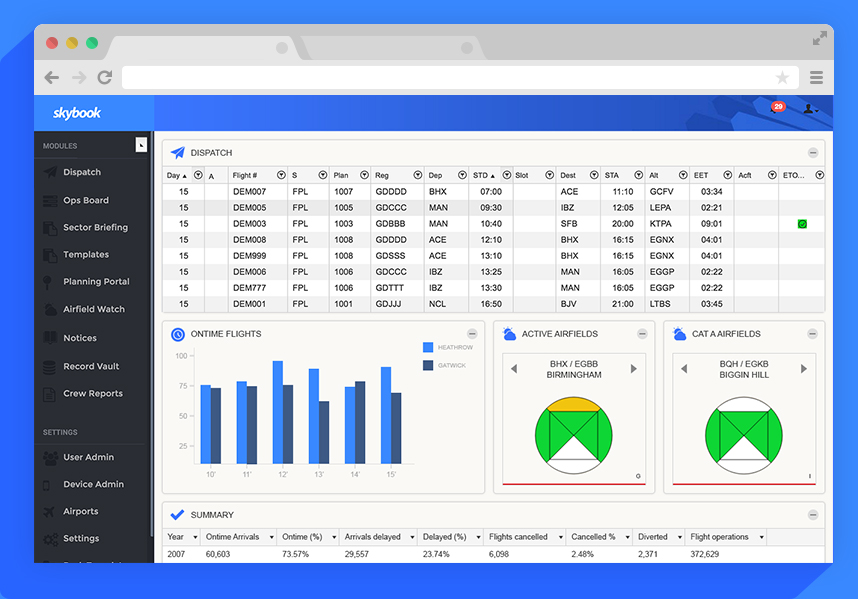This screenshot has width=858, height=599.
Task: Click the Device Admin phone icon
Action: (x=47, y=485)
